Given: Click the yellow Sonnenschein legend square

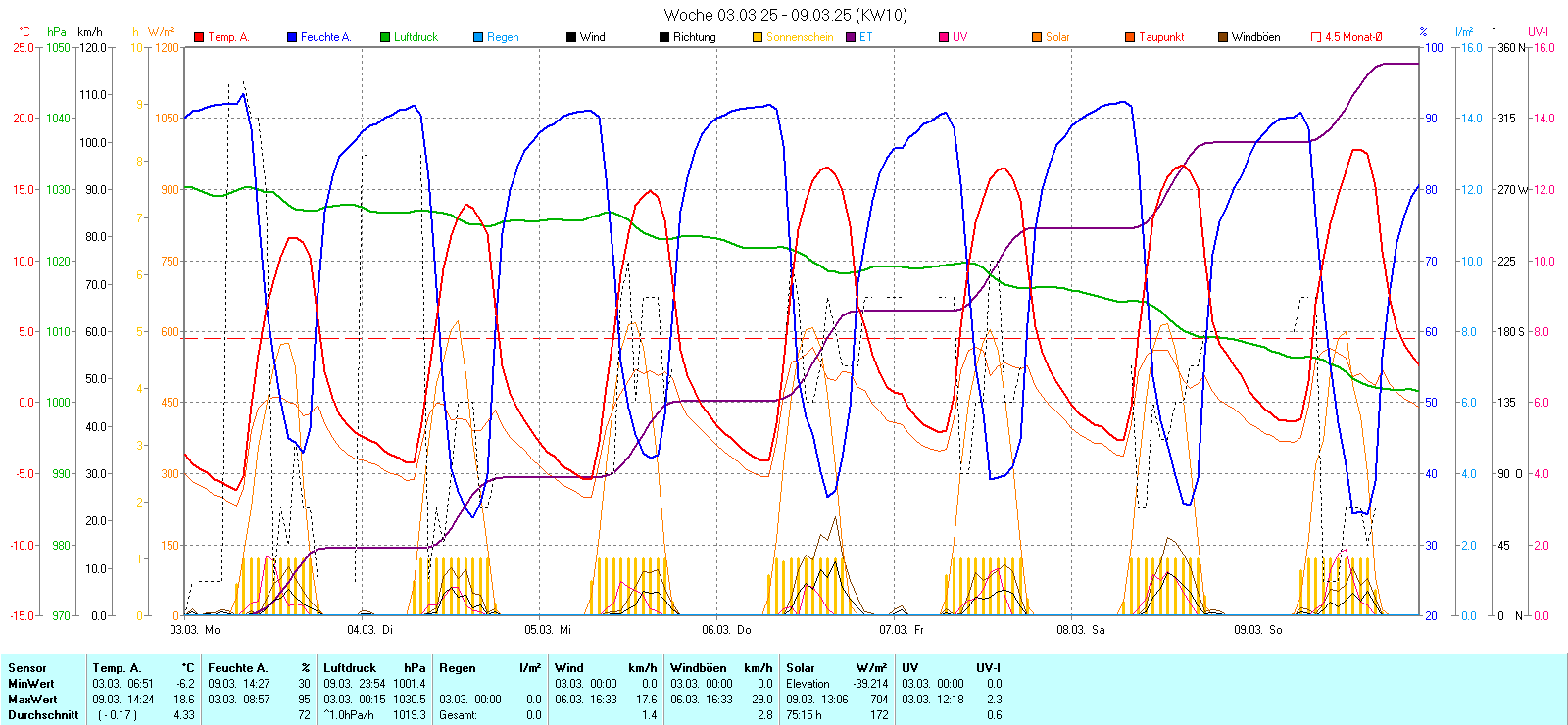Looking at the screenshot, I should (x=758, y=37).
